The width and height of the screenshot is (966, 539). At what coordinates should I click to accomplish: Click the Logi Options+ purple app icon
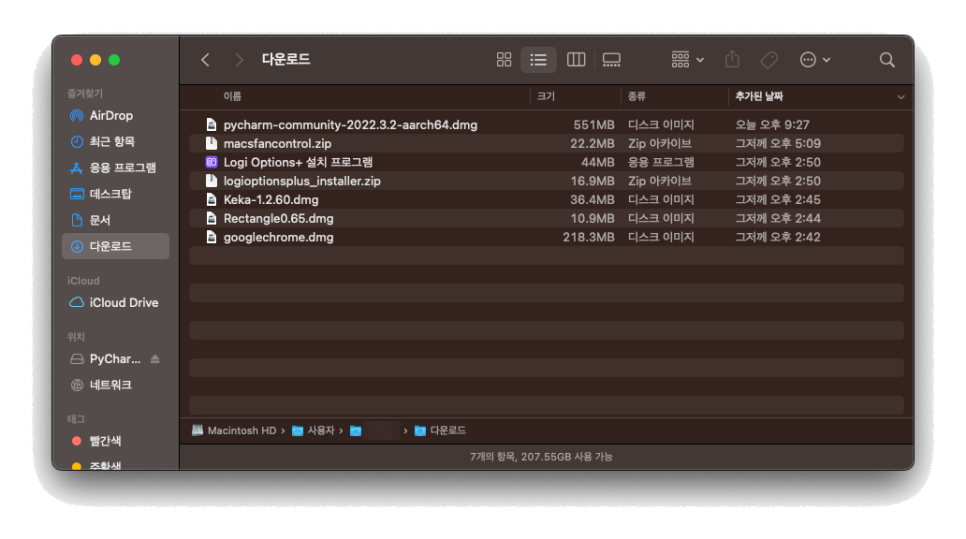click(211, 162)
